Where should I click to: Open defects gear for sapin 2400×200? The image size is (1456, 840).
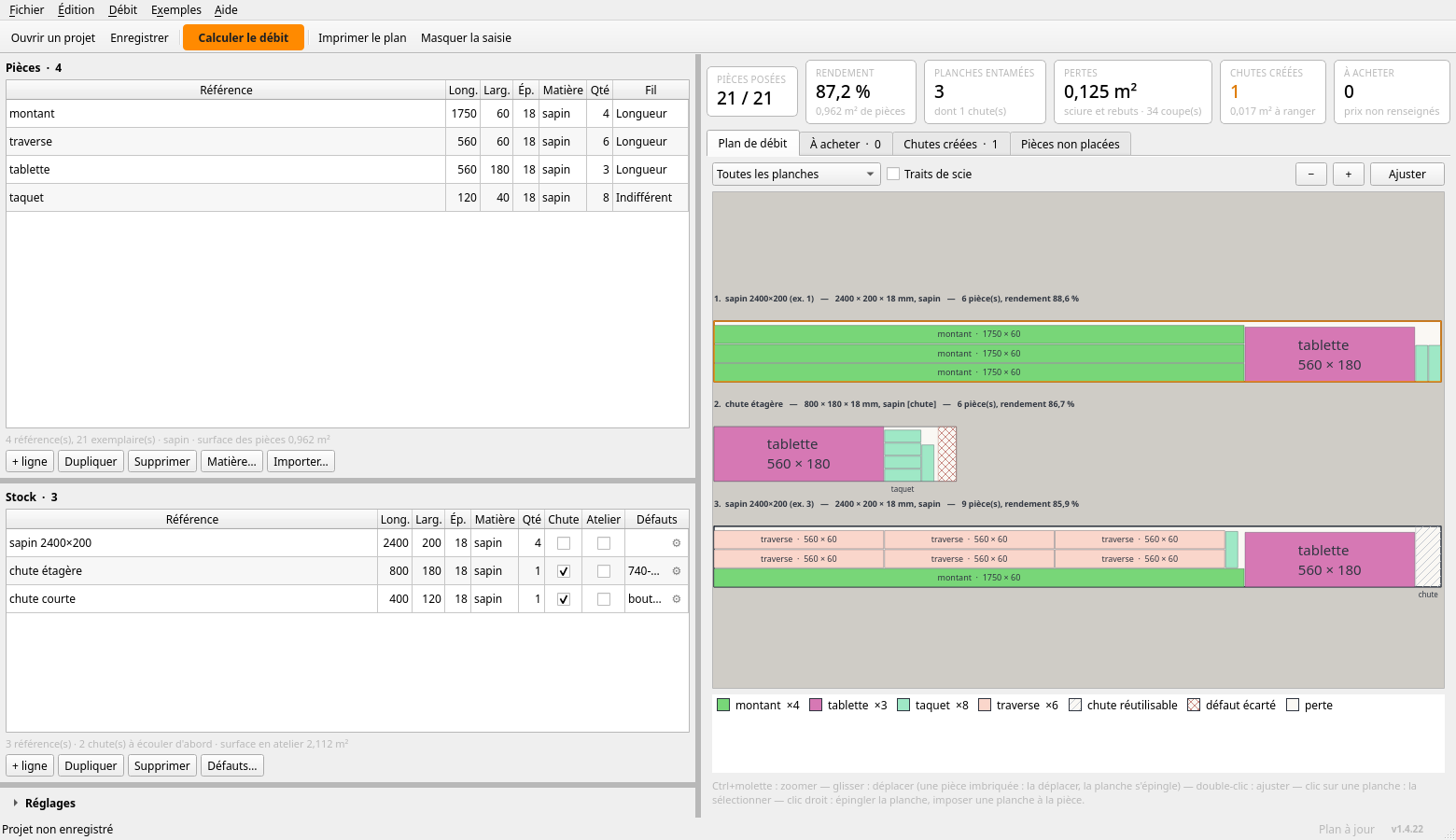tap(677, 543)
